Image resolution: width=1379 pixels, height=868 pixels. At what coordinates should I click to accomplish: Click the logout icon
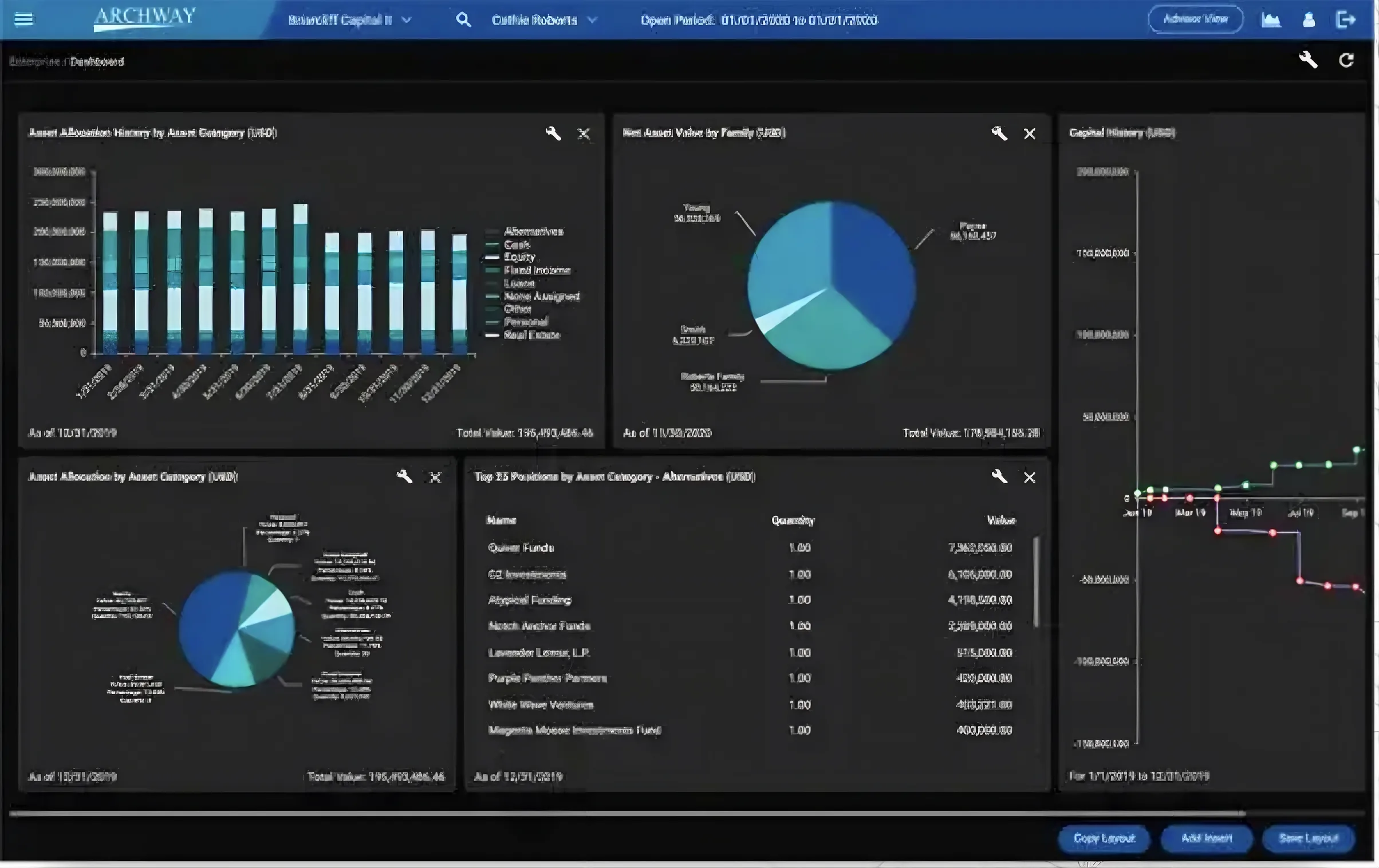point(1346,20)
